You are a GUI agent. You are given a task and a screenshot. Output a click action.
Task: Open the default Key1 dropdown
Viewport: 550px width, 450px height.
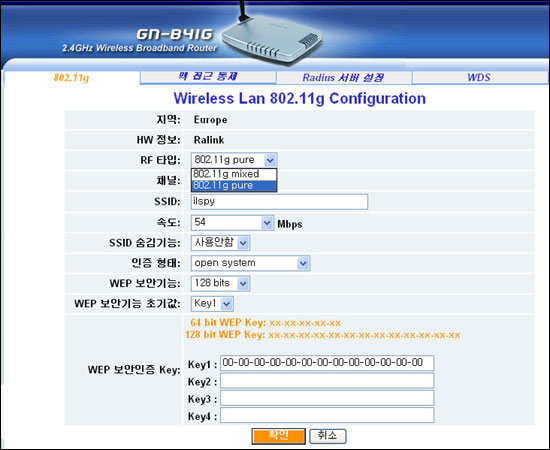pyautogui.click(x=227, y=304)
